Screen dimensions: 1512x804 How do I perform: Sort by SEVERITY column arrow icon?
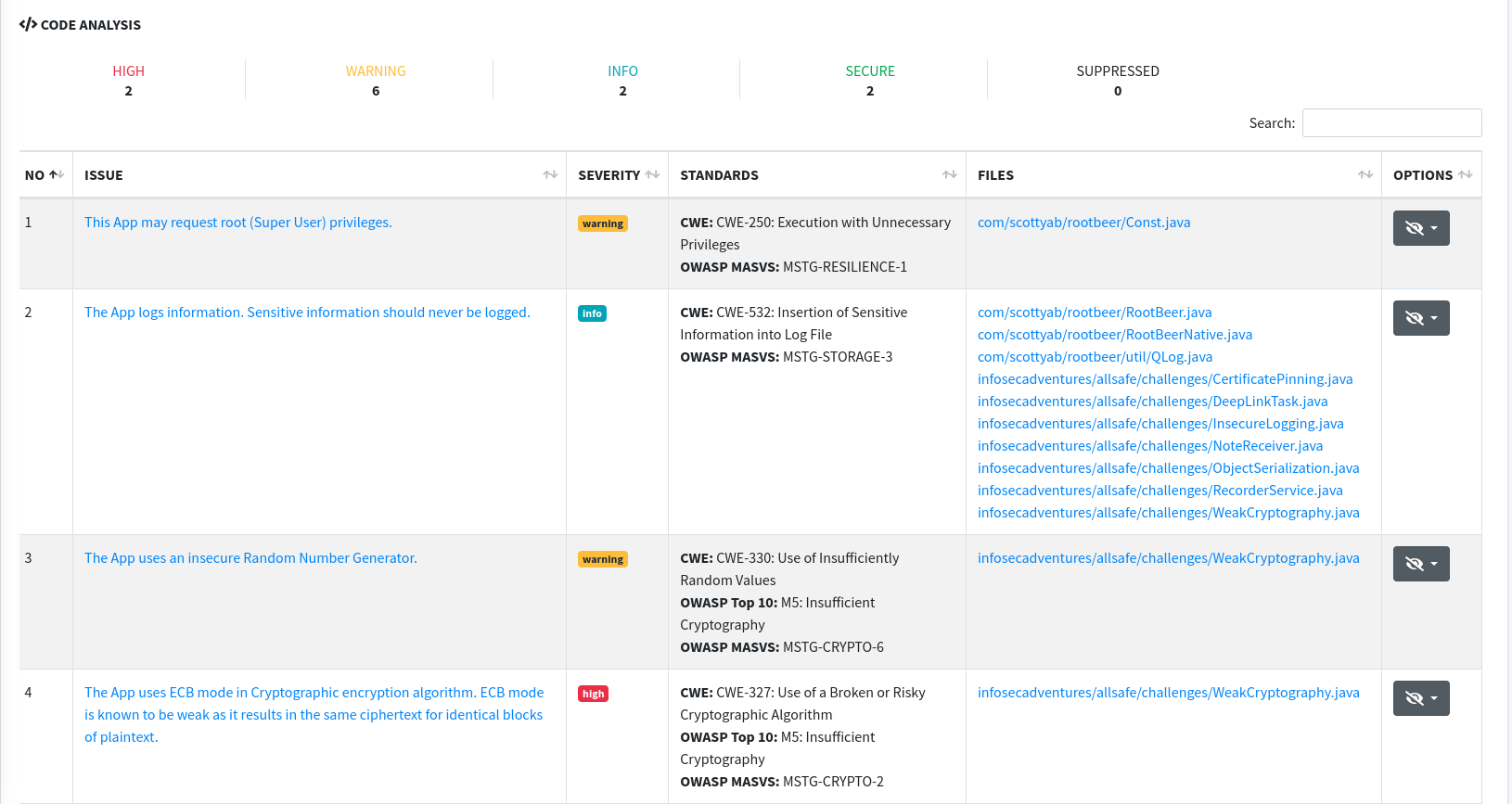point(652,174)
